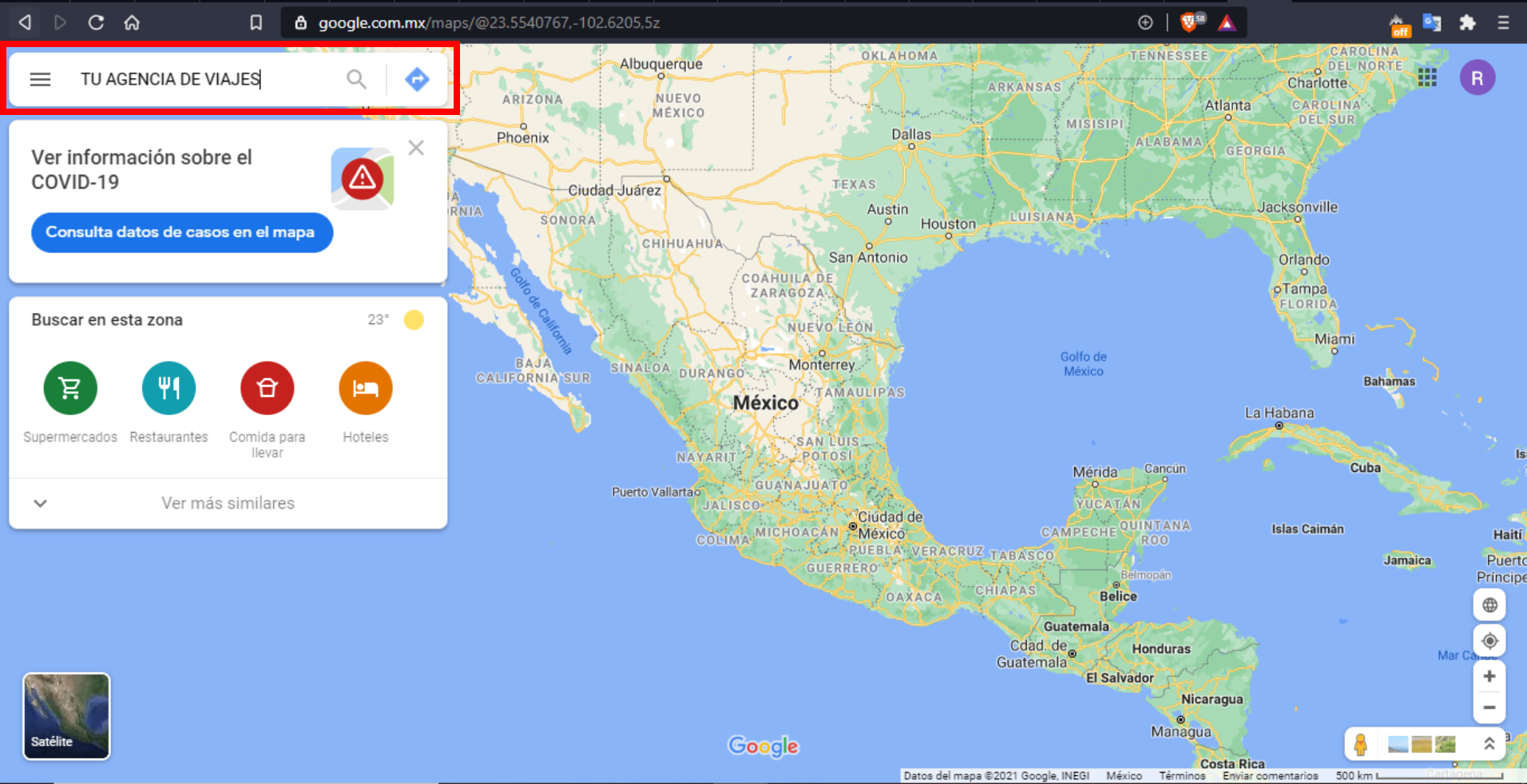This screenshot has height=784, width=1527.
Task: Click the extension icon with off badge
Action: point(1399,25)
